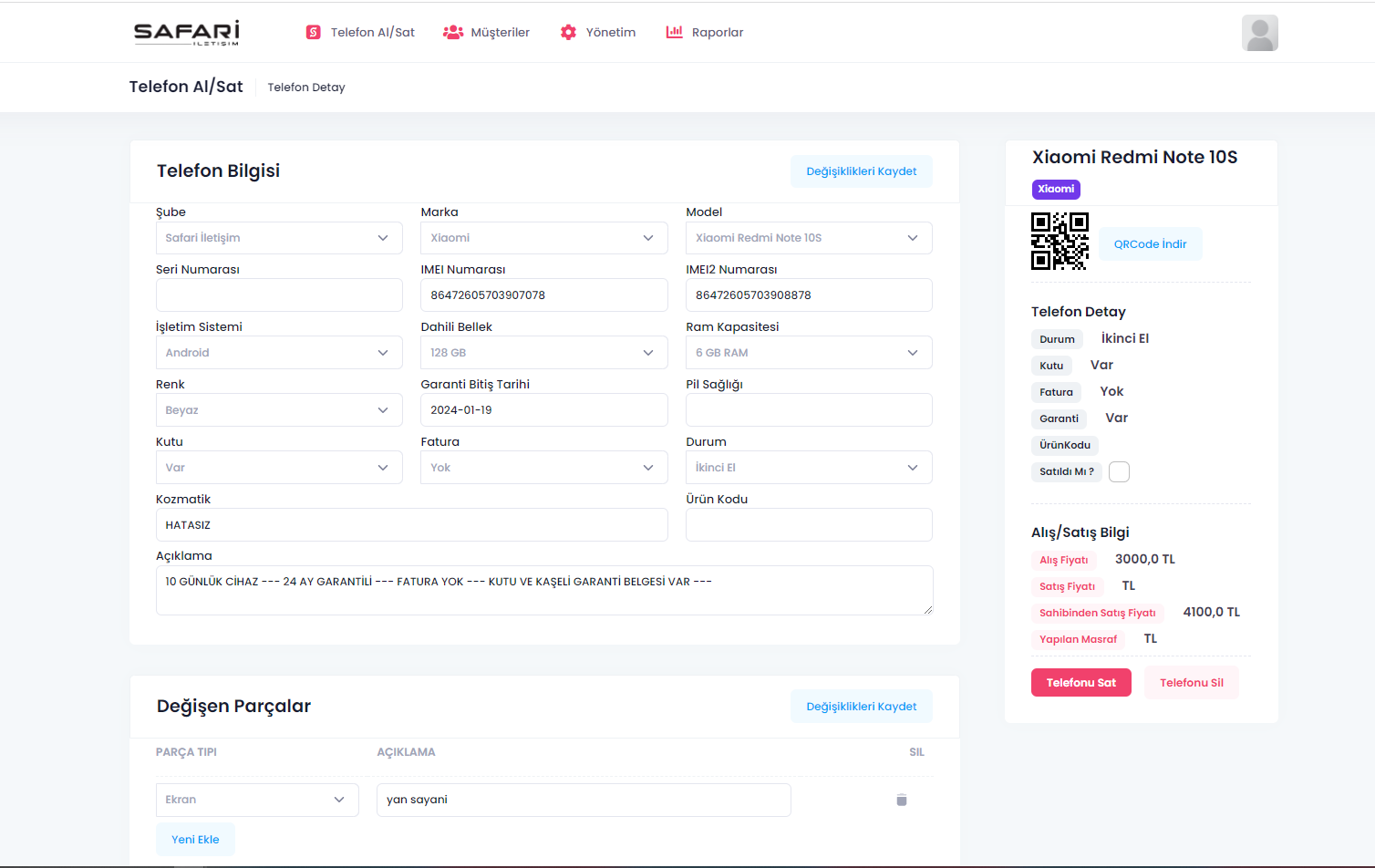
Task: Click the Garanti detail tag
Action: coord(1060,419)
